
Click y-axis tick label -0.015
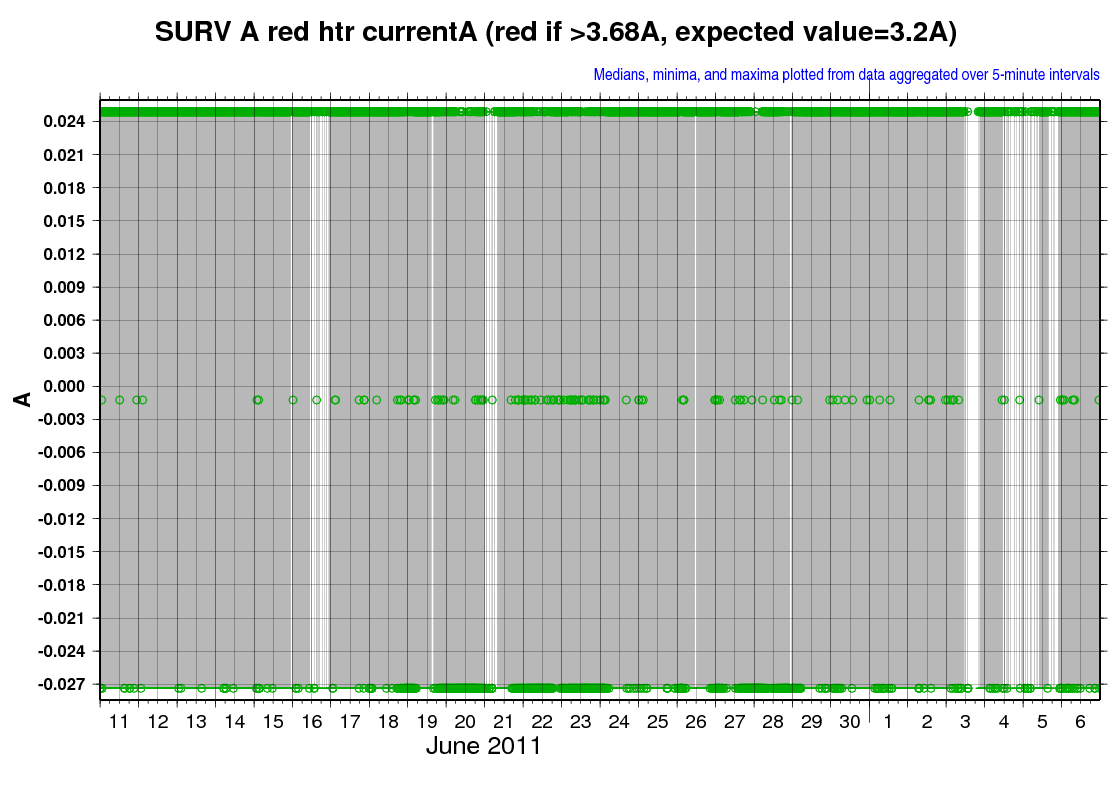click(x=61, y=552)
